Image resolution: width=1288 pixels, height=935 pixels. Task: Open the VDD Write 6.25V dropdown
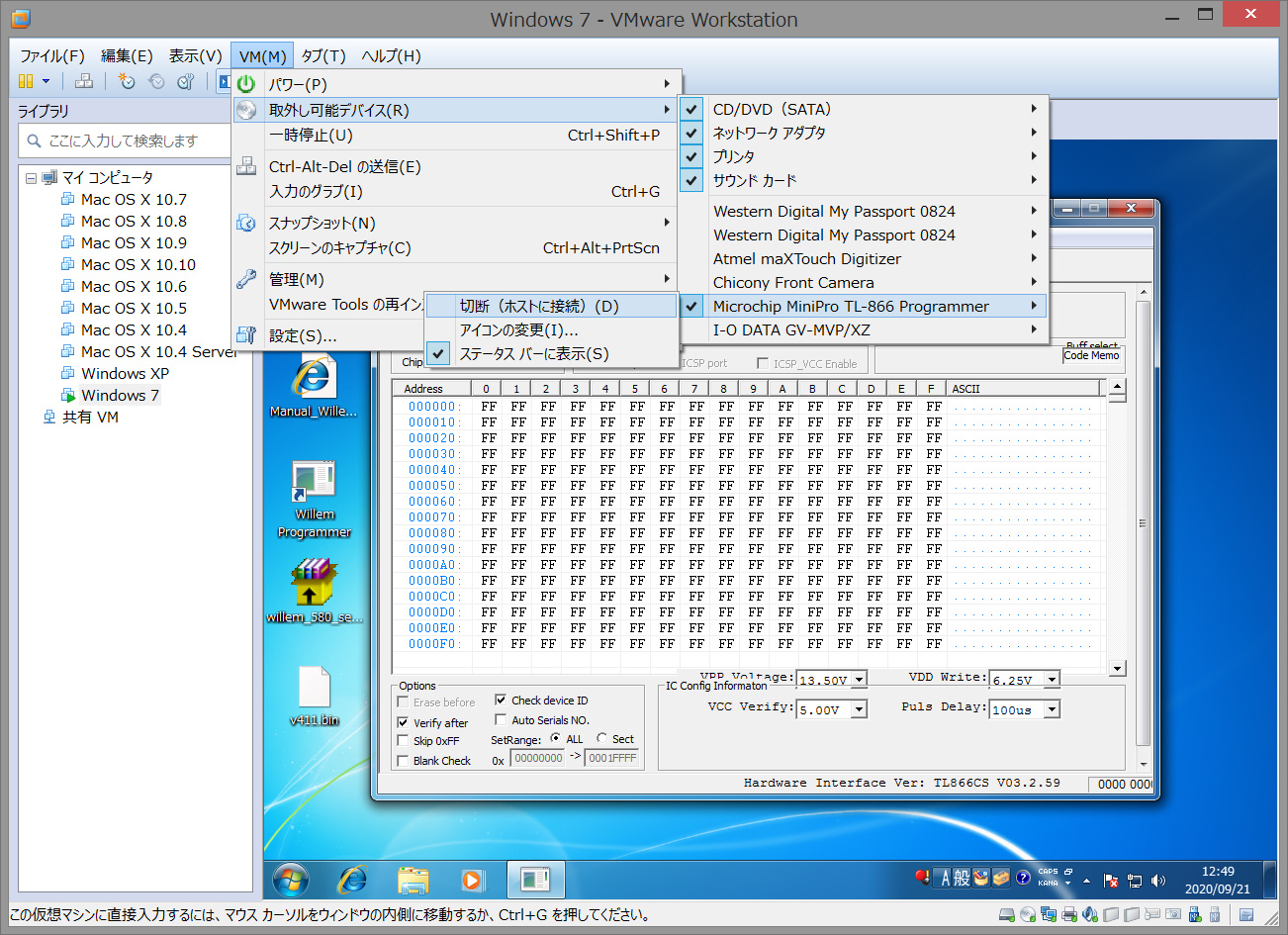point(1052,680)
